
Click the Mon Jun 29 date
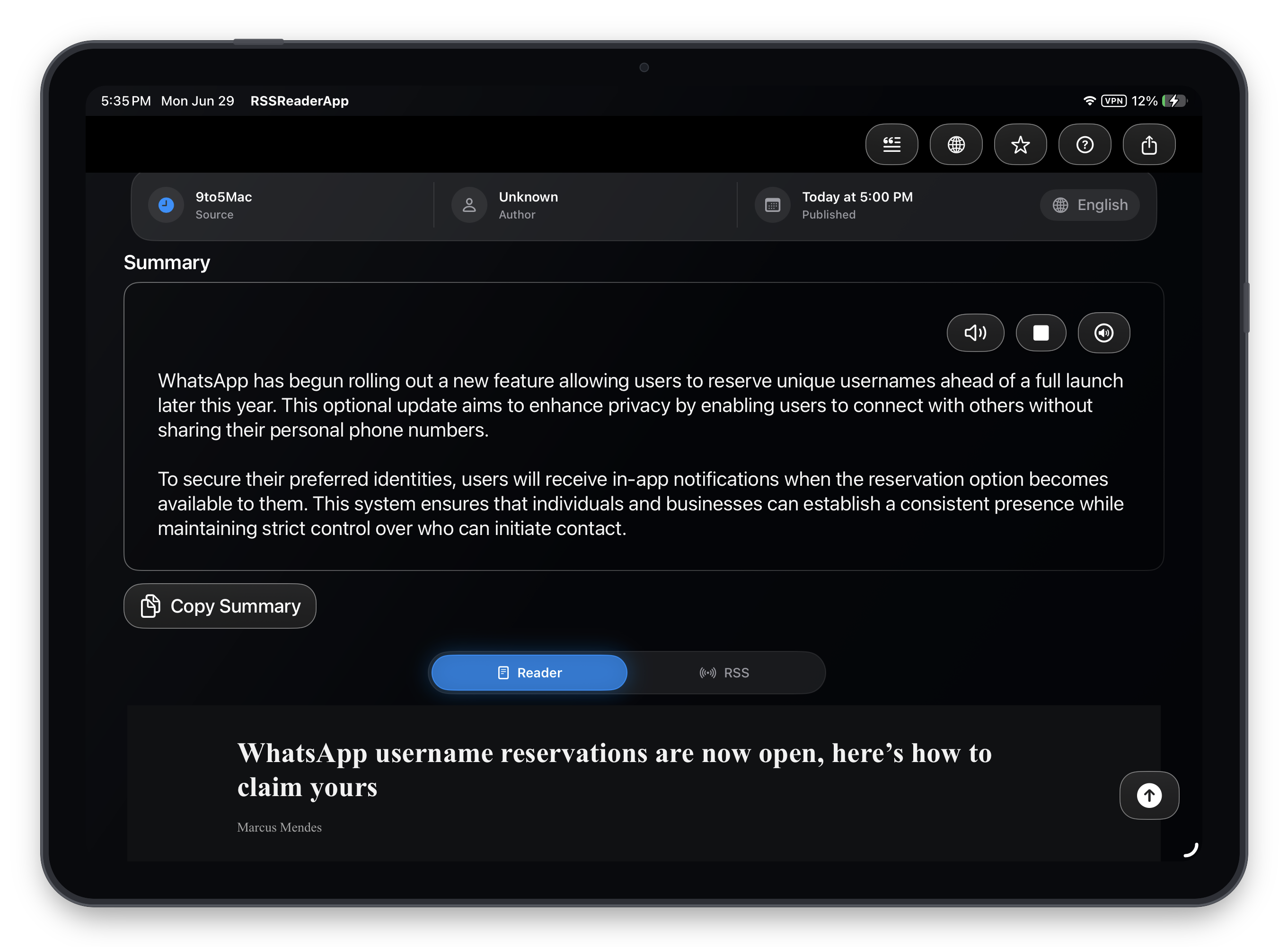[197, 101]
